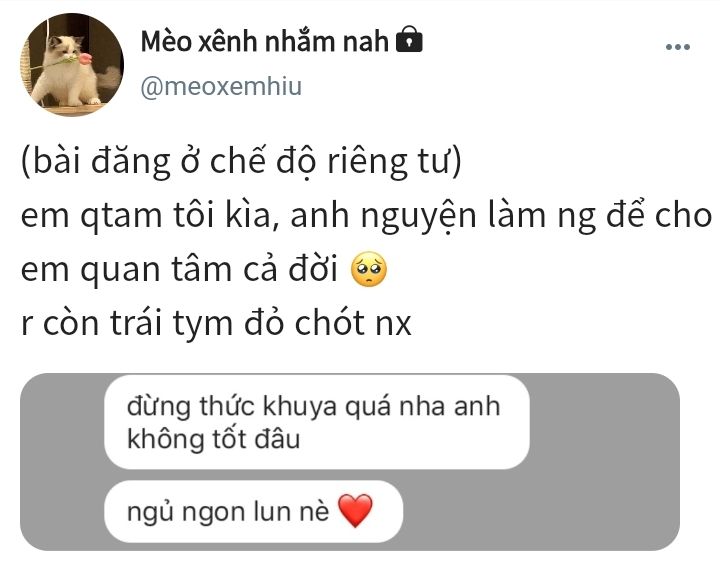This screenshot has width=720, height=570.
Task: Open the three-dot more options menu
Action: [x=678, y=47]
